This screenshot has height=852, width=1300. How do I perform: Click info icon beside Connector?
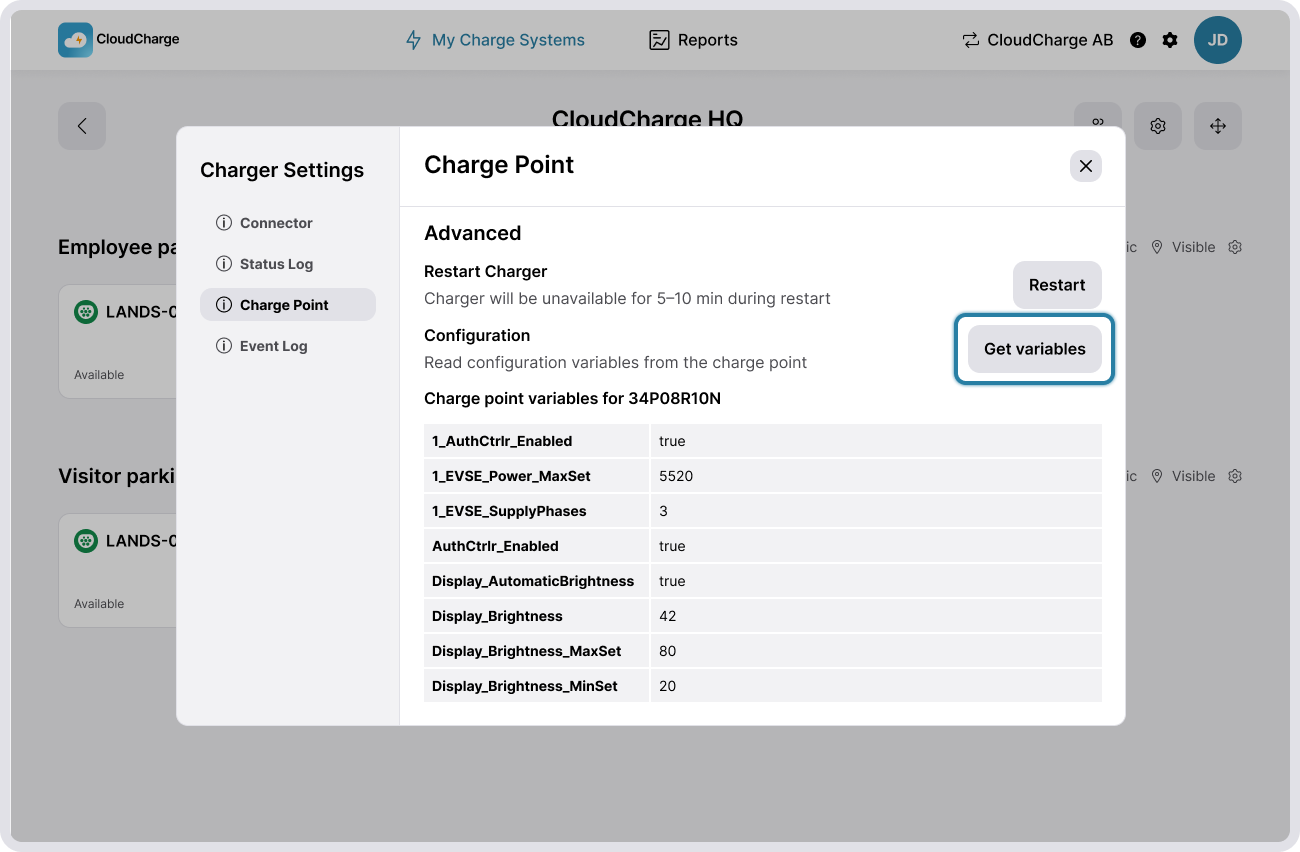tap(224, 223)
